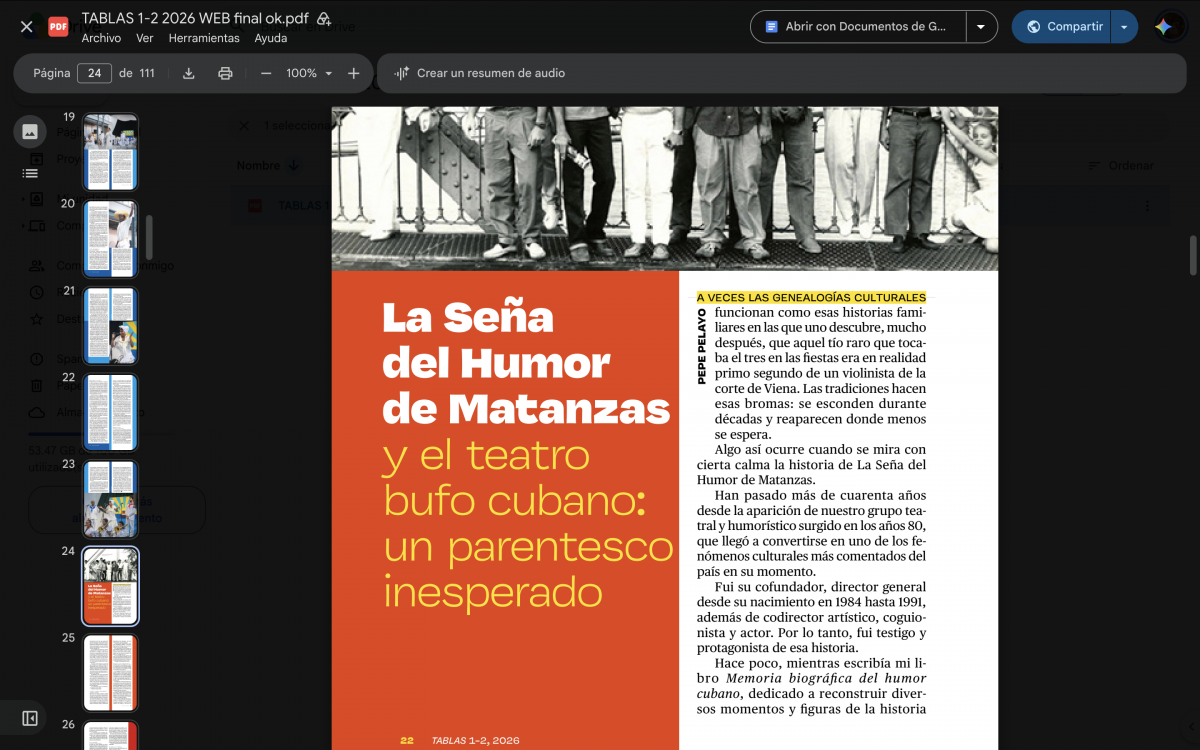
Task: Open page 26 thumbnail
Action: pyautogui.click(x=110, y=736)
